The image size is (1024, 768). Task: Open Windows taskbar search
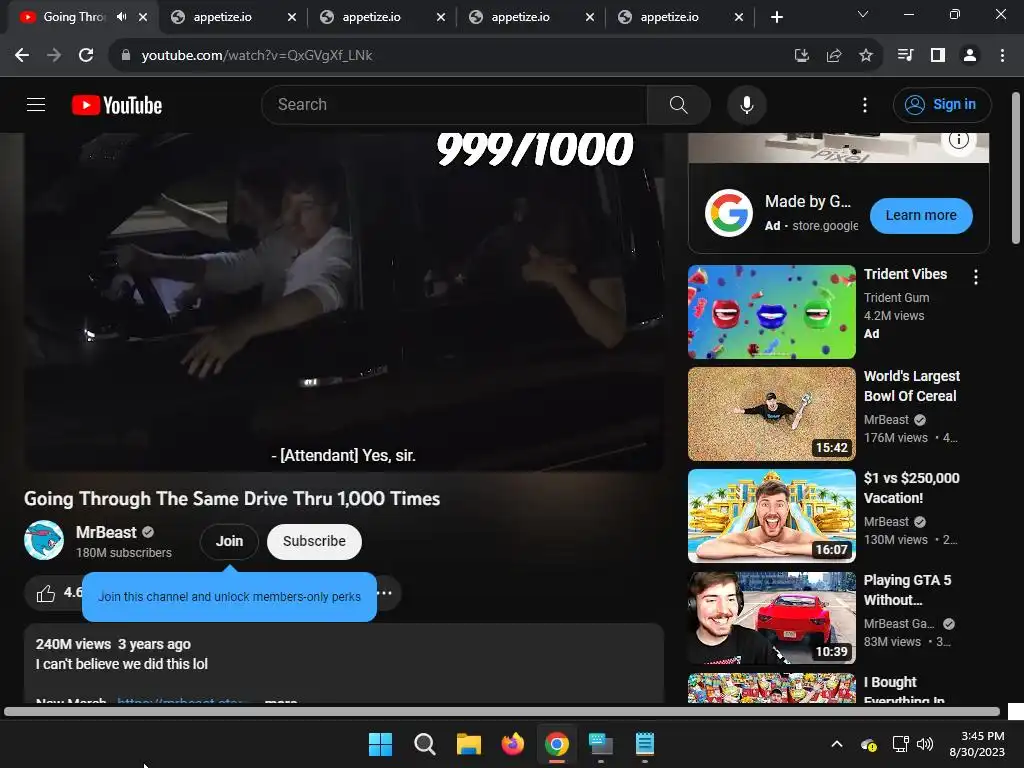pyautogui.click(x=424, y=744)
